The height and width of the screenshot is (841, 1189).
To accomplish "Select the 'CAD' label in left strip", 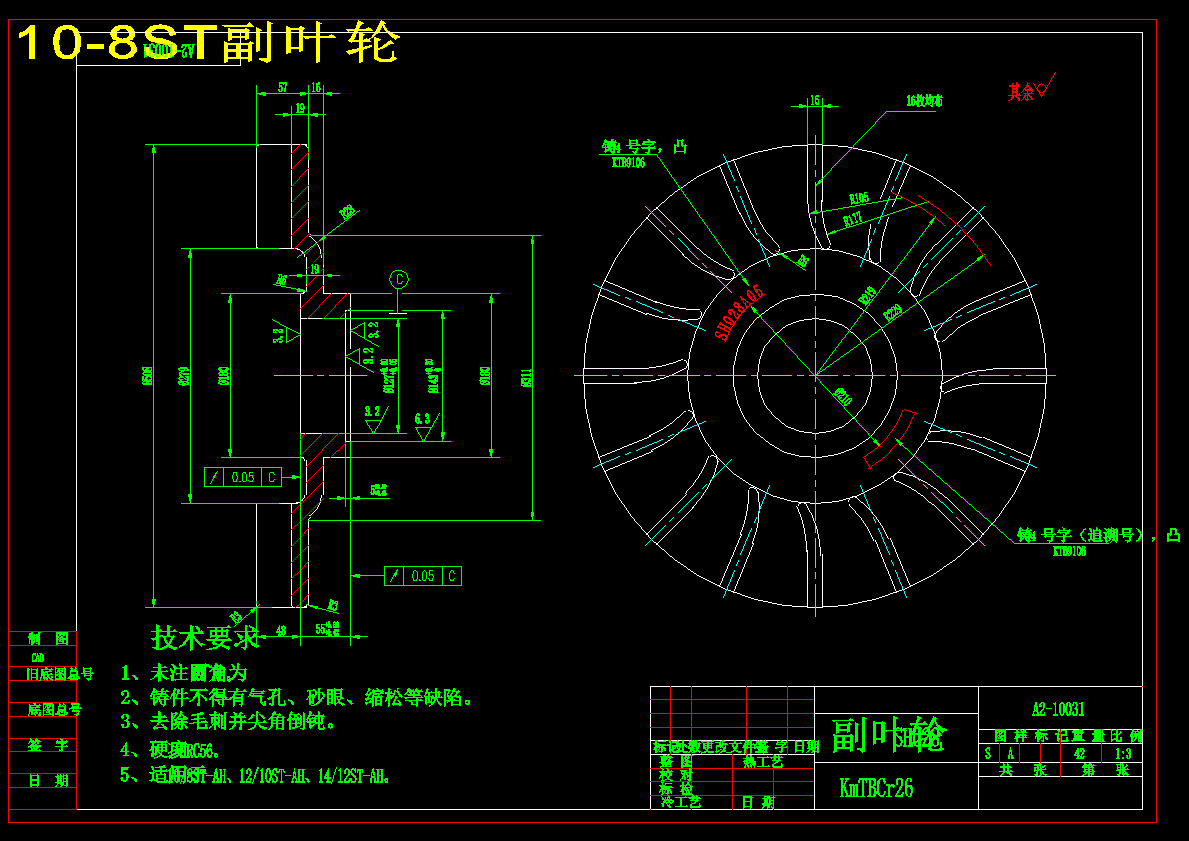I will [x=37, y=657].
